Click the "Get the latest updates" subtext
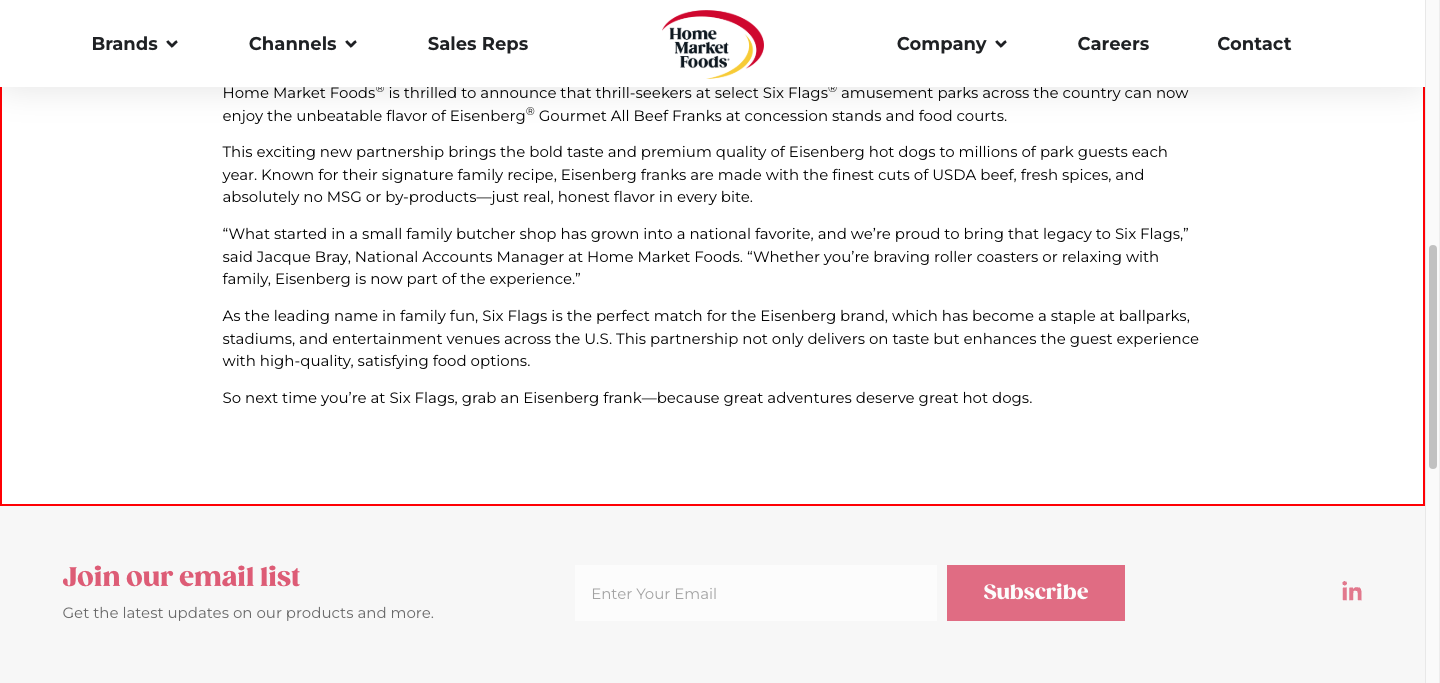 pos(248,613)
